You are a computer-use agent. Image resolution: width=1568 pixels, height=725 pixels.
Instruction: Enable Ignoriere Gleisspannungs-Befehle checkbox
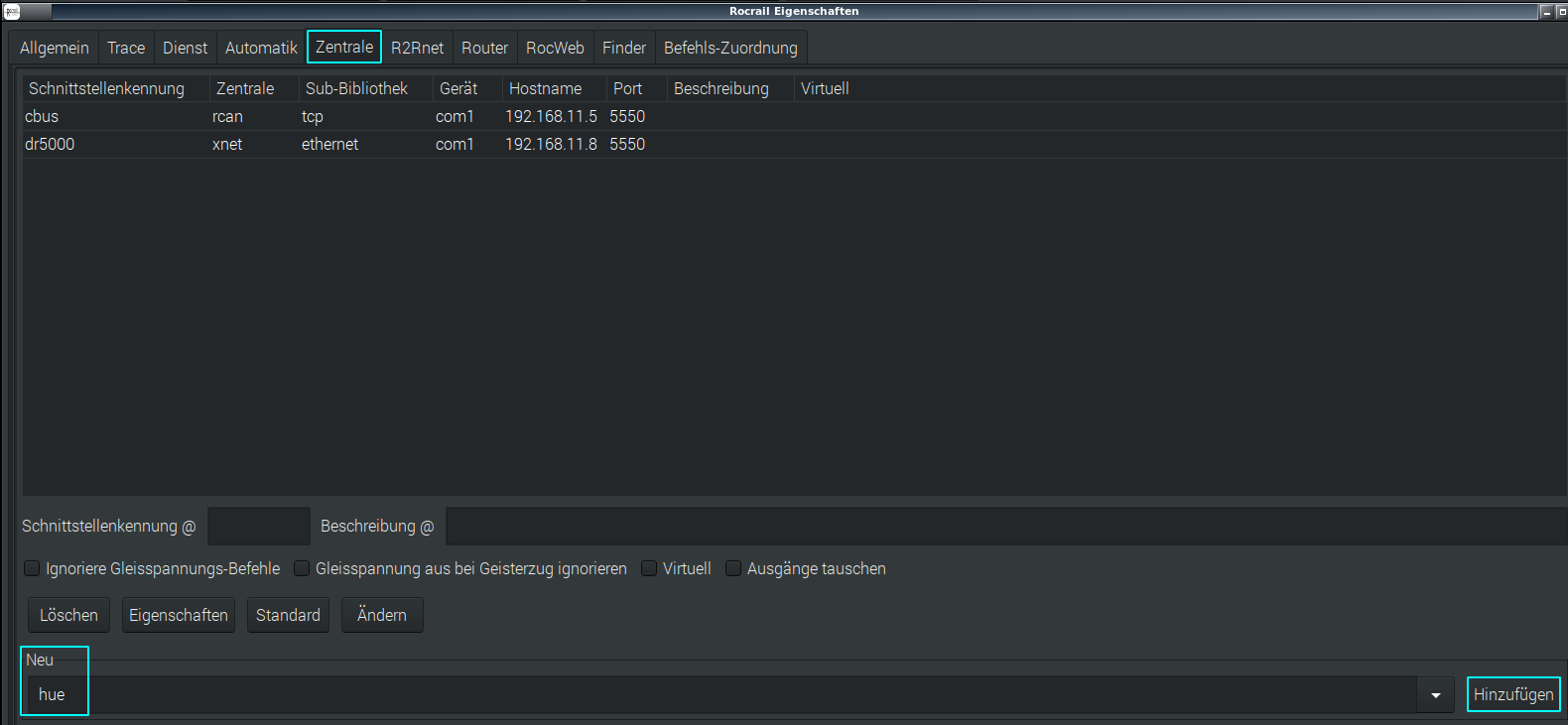point(33,568)
